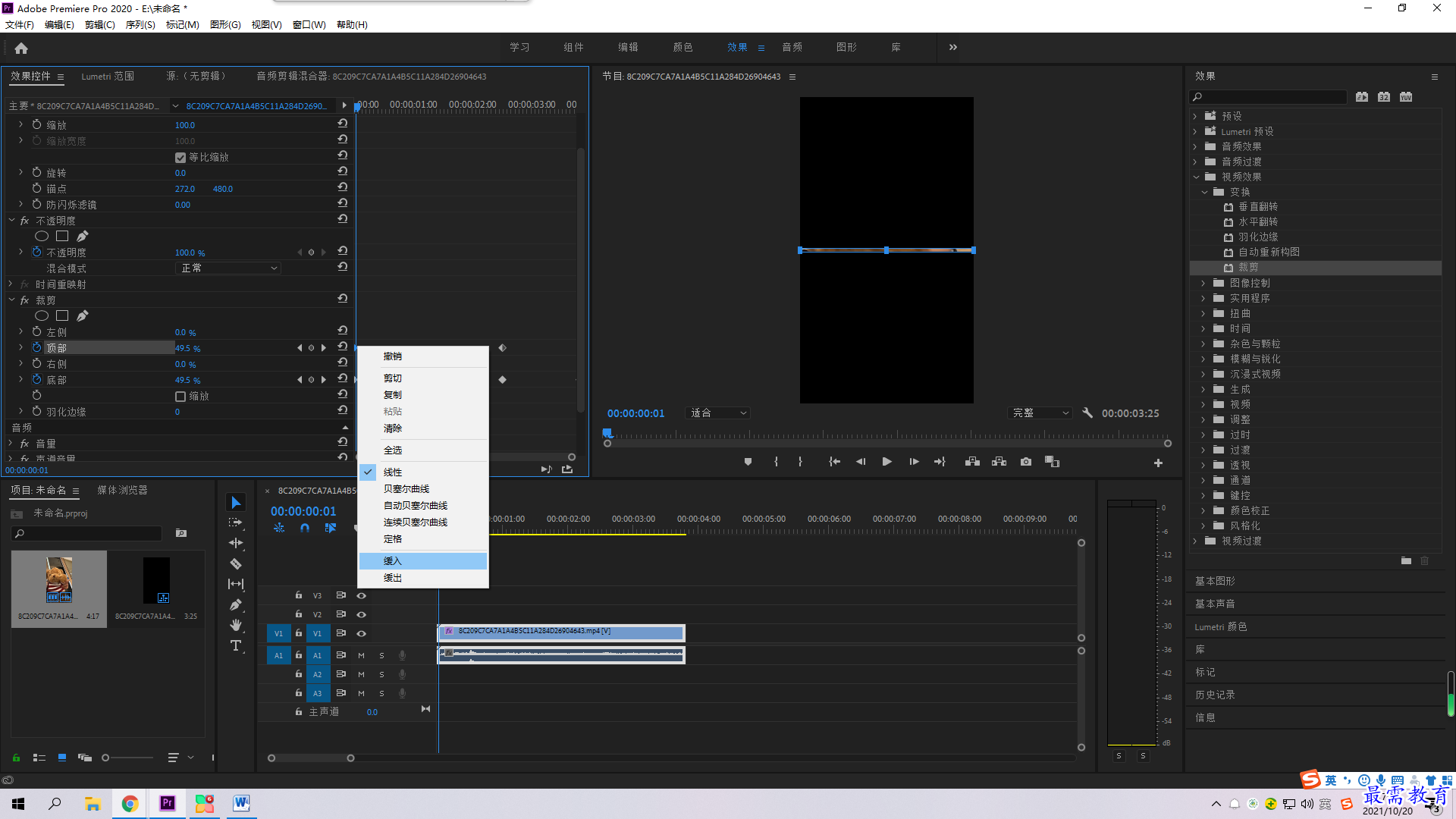This screenshot has height=819, width=1456.
Task: Select the 水平翻转 effect
Action: point(1258,222)
